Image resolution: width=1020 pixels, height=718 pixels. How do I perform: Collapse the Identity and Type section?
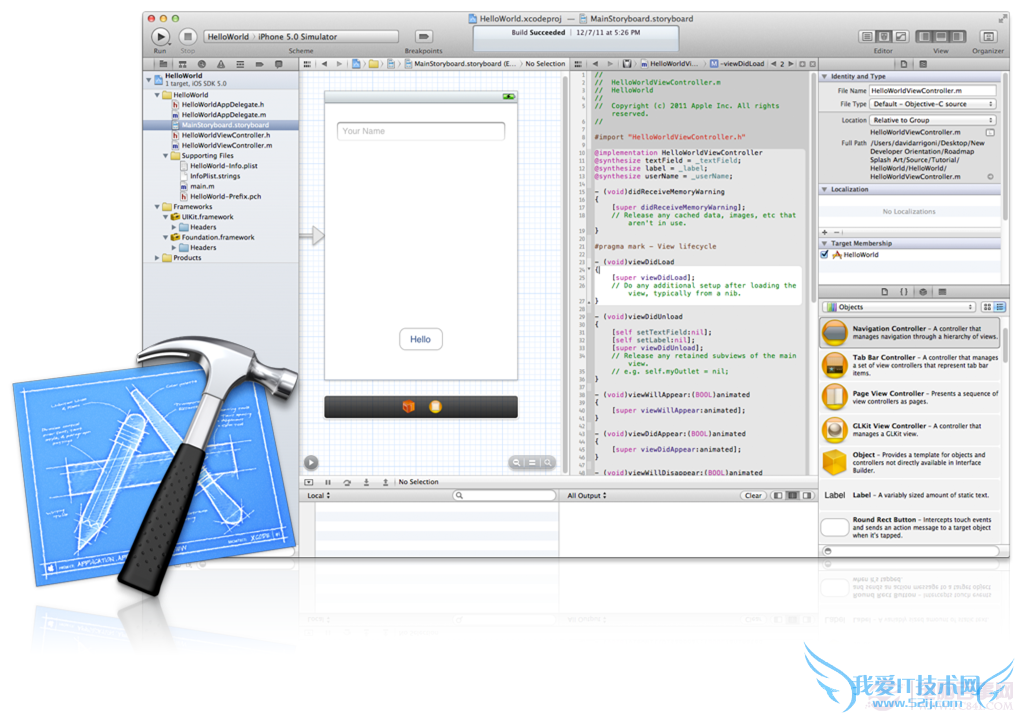click(x=825, y=77)
